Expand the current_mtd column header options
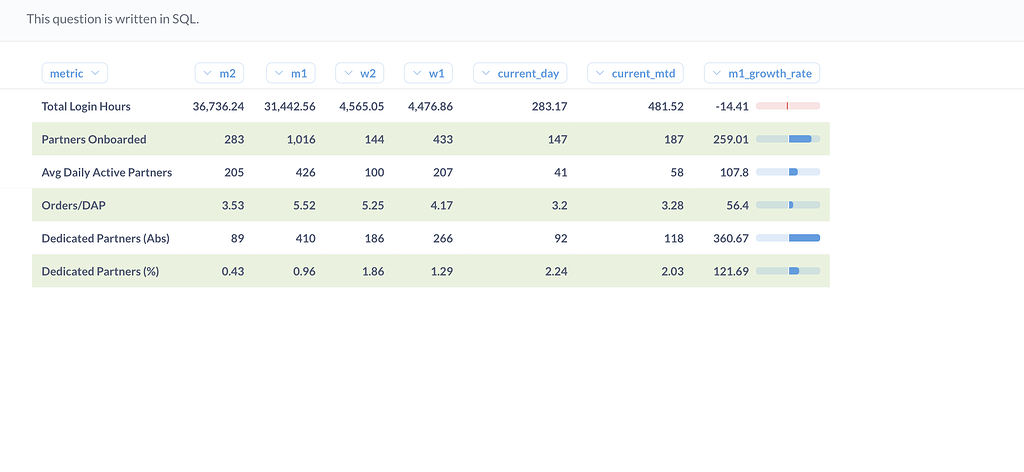 [x=635, y=73]
